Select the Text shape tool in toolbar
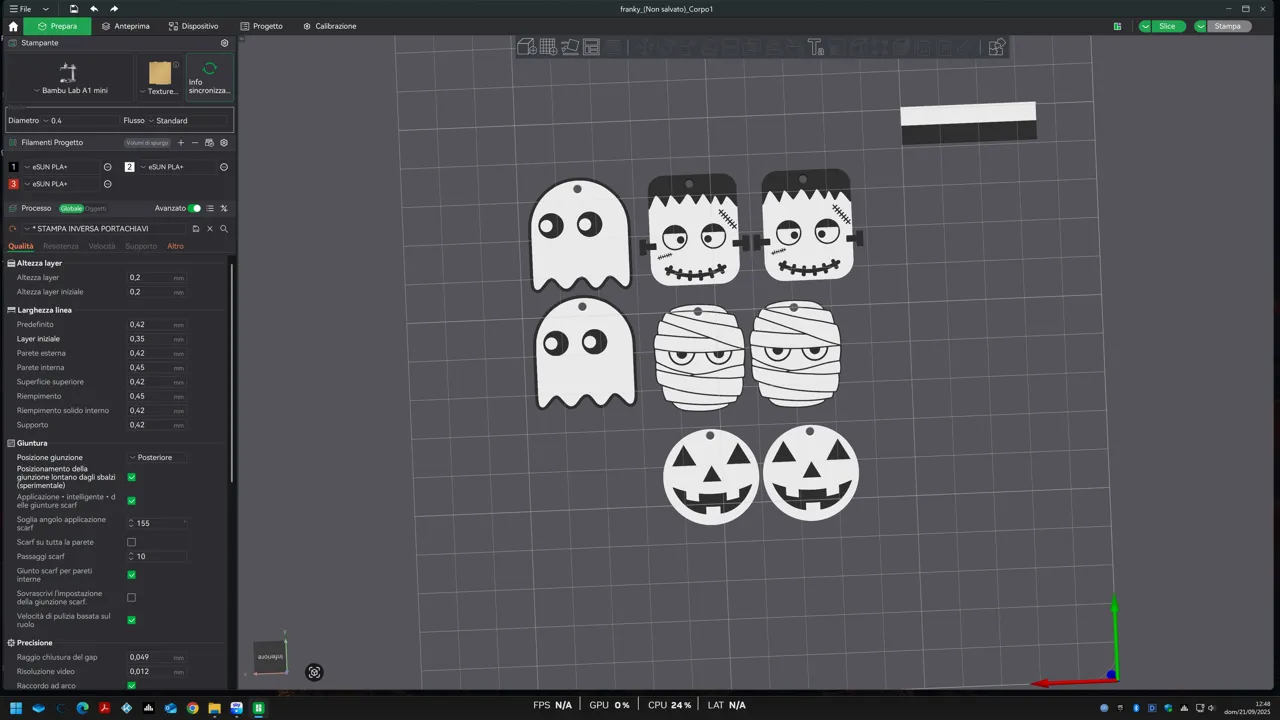Viewport: 1280px width, 720px height. [815, 47]
